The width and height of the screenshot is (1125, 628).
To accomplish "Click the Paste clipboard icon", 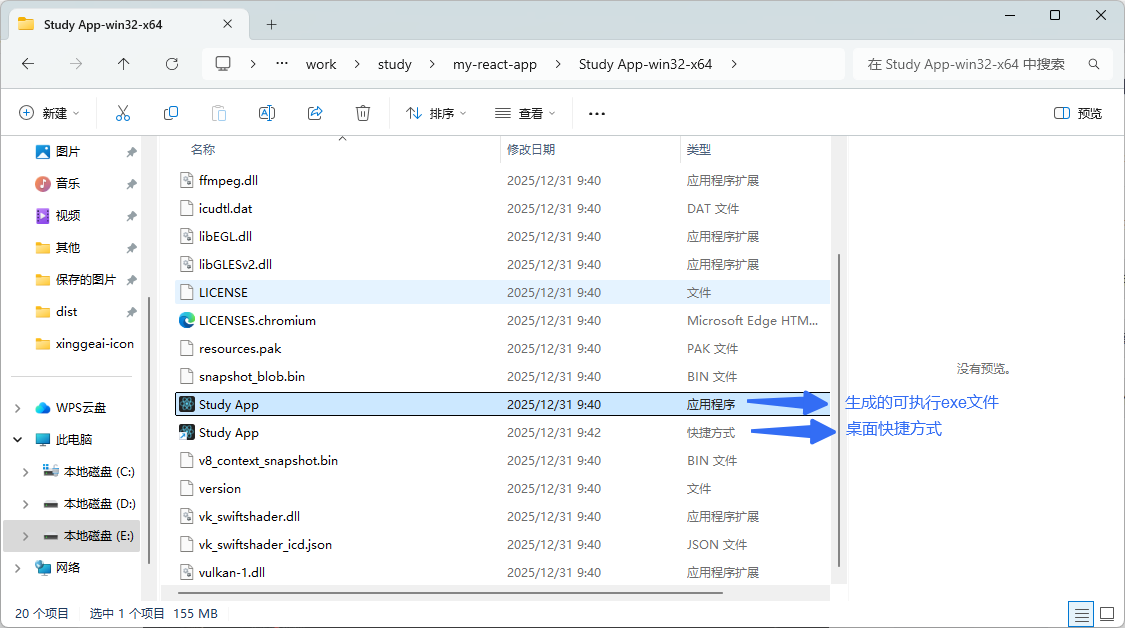I will click(219, 113).
